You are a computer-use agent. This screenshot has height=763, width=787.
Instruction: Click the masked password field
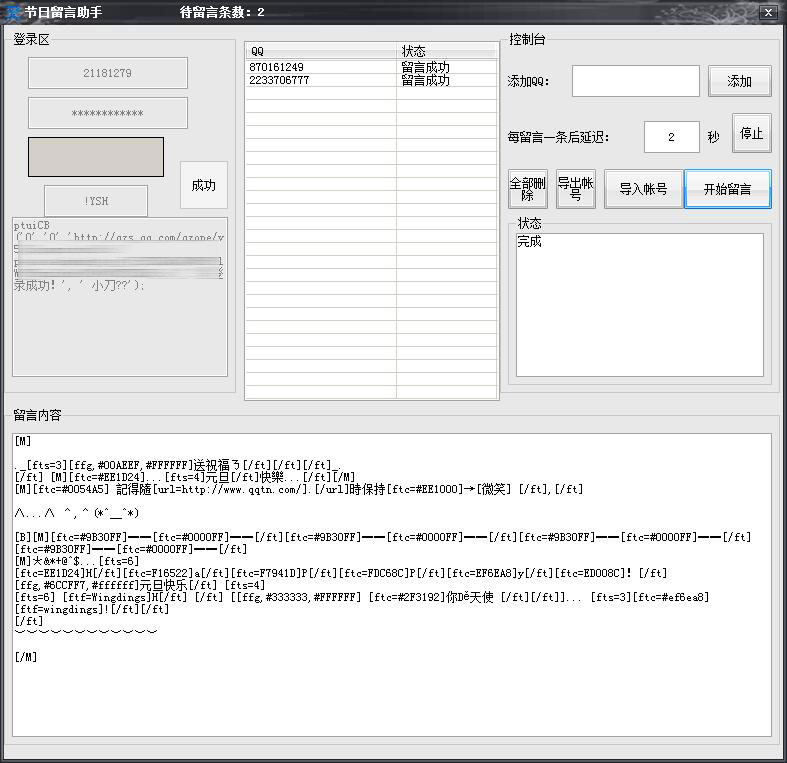pos(108,113)
